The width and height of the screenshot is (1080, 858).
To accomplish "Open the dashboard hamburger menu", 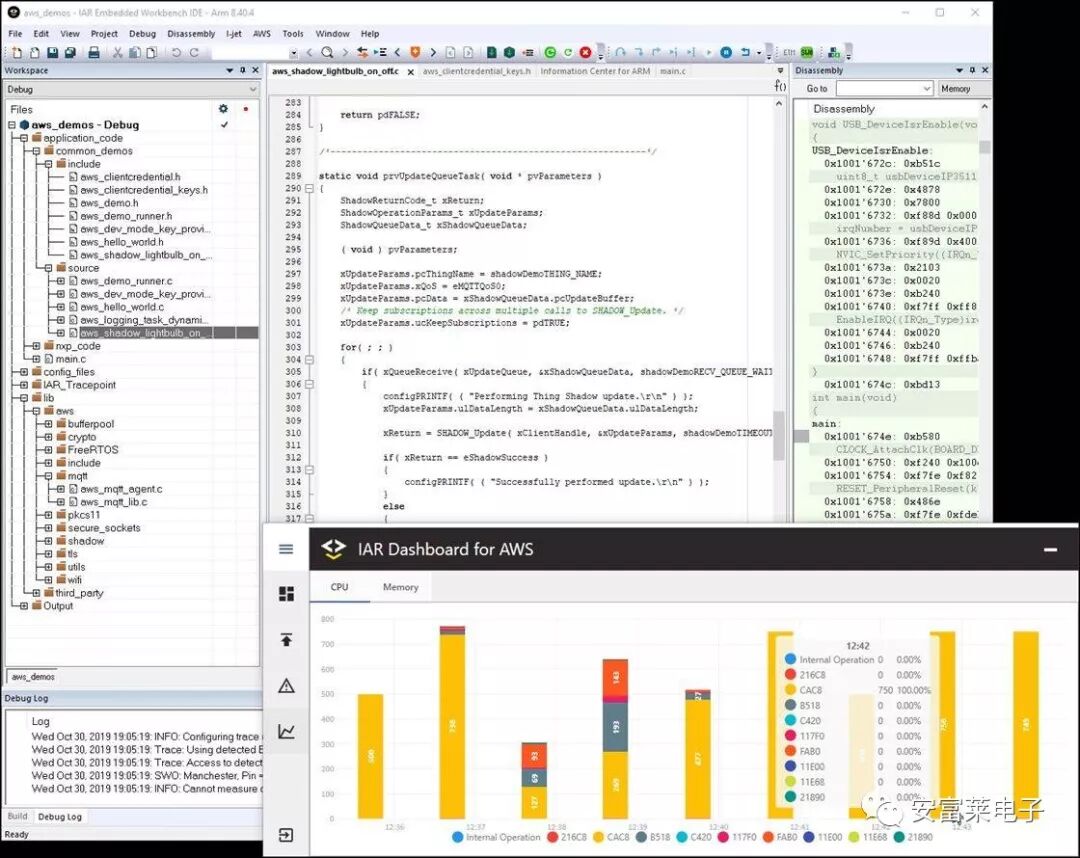I will tap(286, 549).
